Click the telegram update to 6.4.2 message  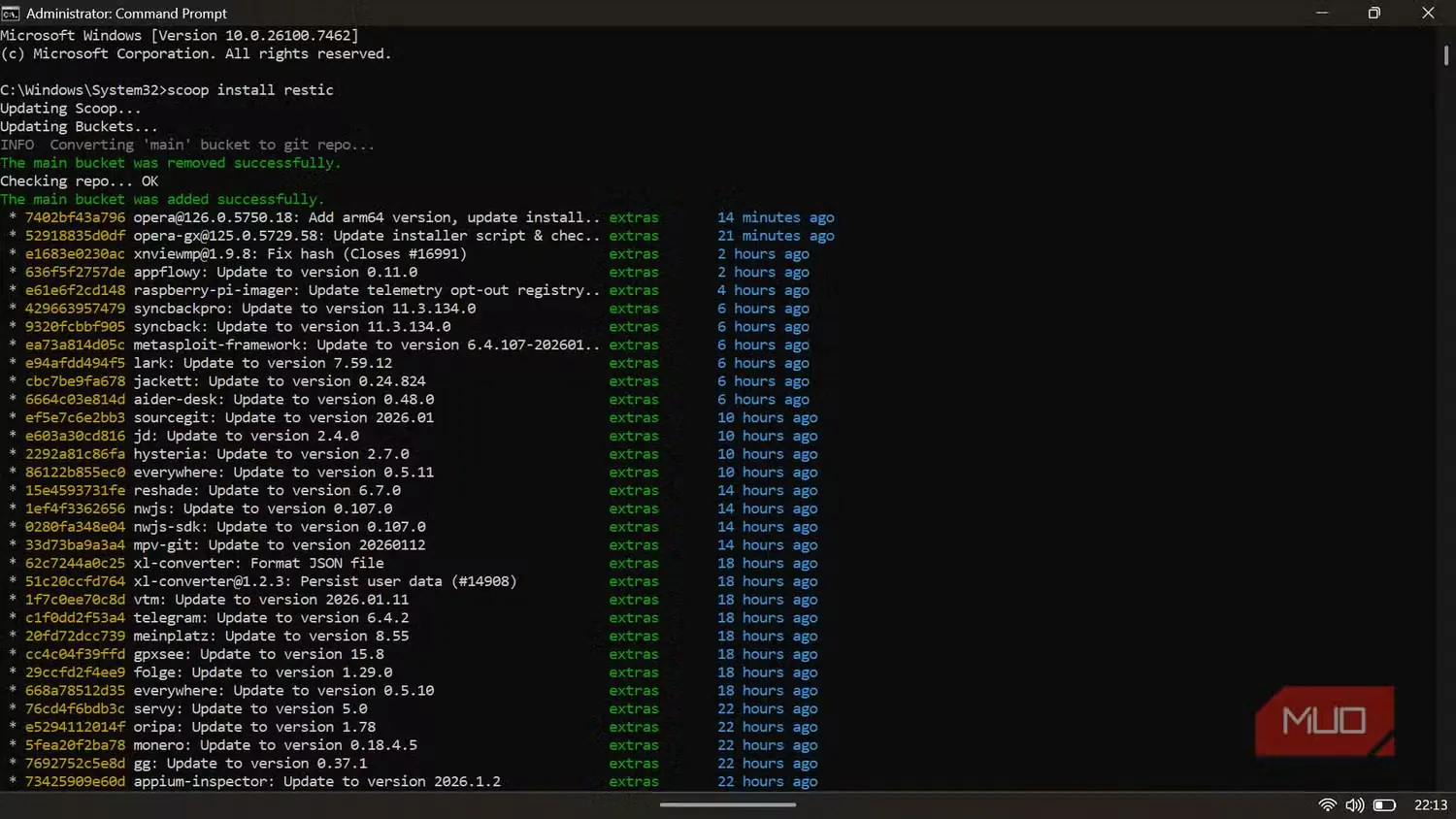(x=271, y=618)
